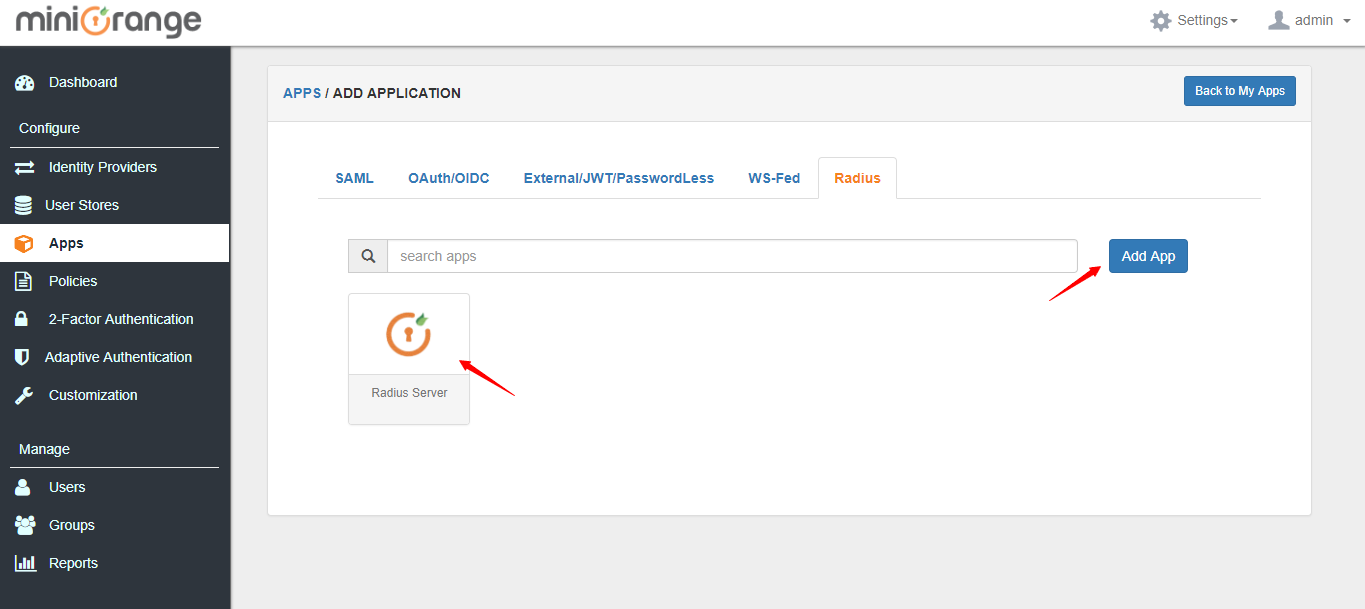The width and height of the screenshot is (1365, 609).
Task: Click the User Stores database icon
Action: [x=23, y=205]
